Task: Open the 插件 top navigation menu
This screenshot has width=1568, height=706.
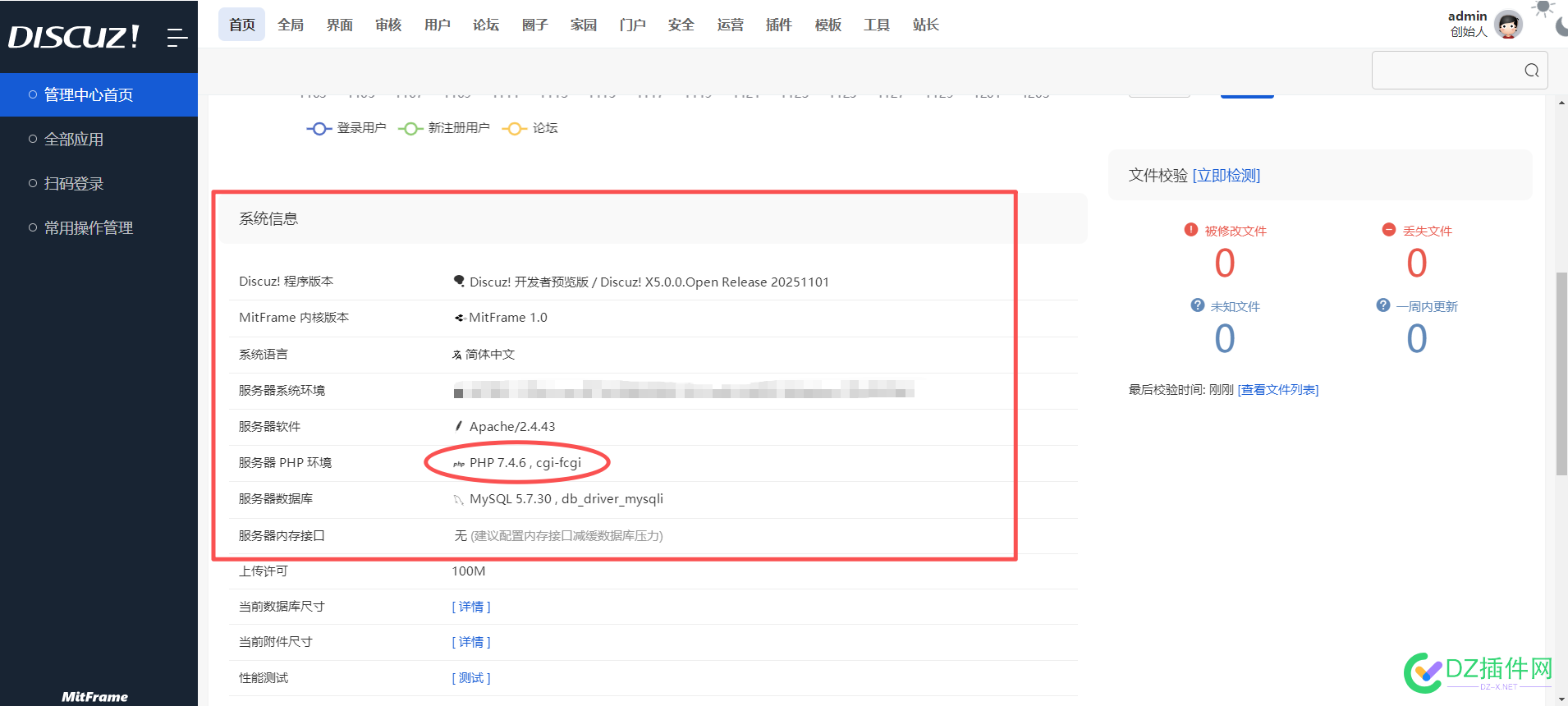Action: [x=779, y=25]
